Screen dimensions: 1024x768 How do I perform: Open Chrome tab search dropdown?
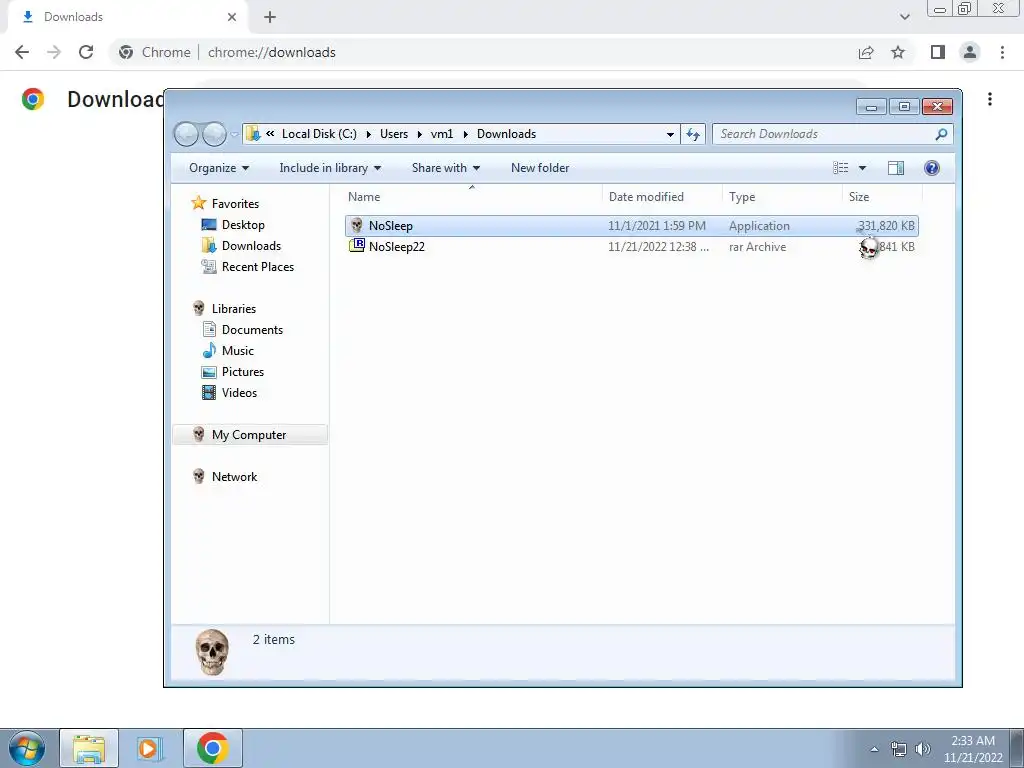pyautogui.click(x=904, y=17)
